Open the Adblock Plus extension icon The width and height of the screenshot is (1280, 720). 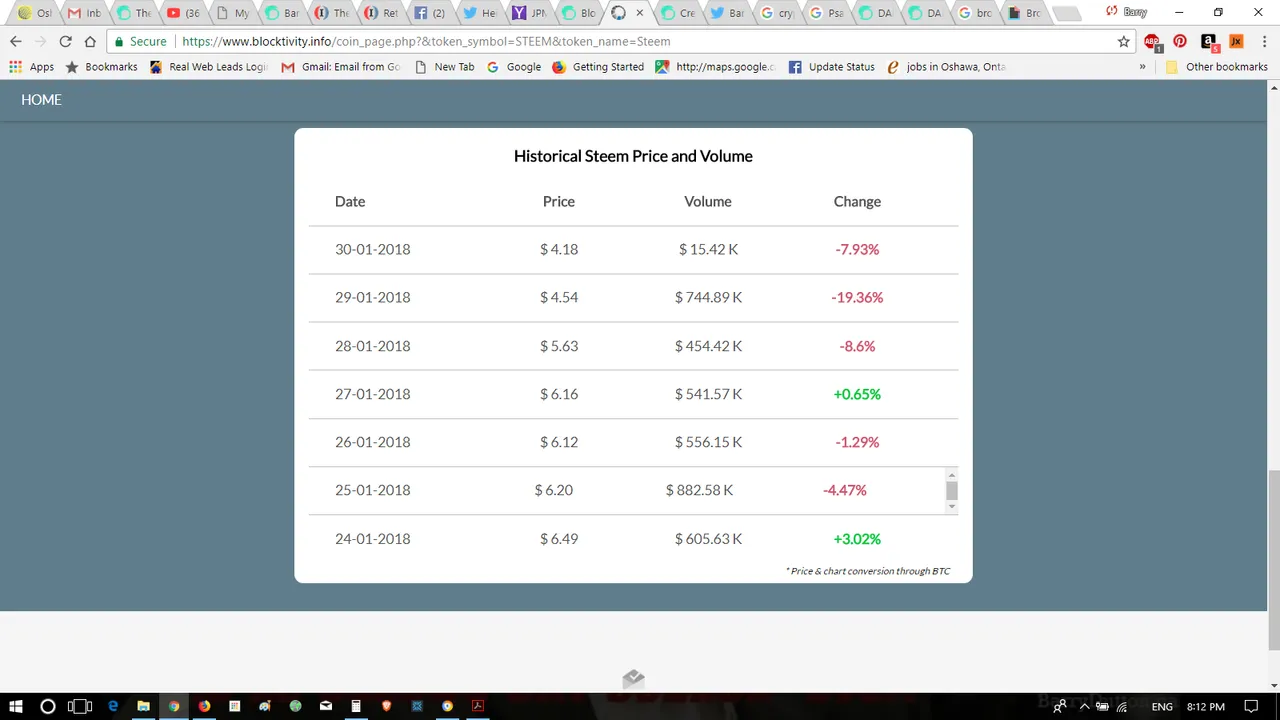(1152, 42)
